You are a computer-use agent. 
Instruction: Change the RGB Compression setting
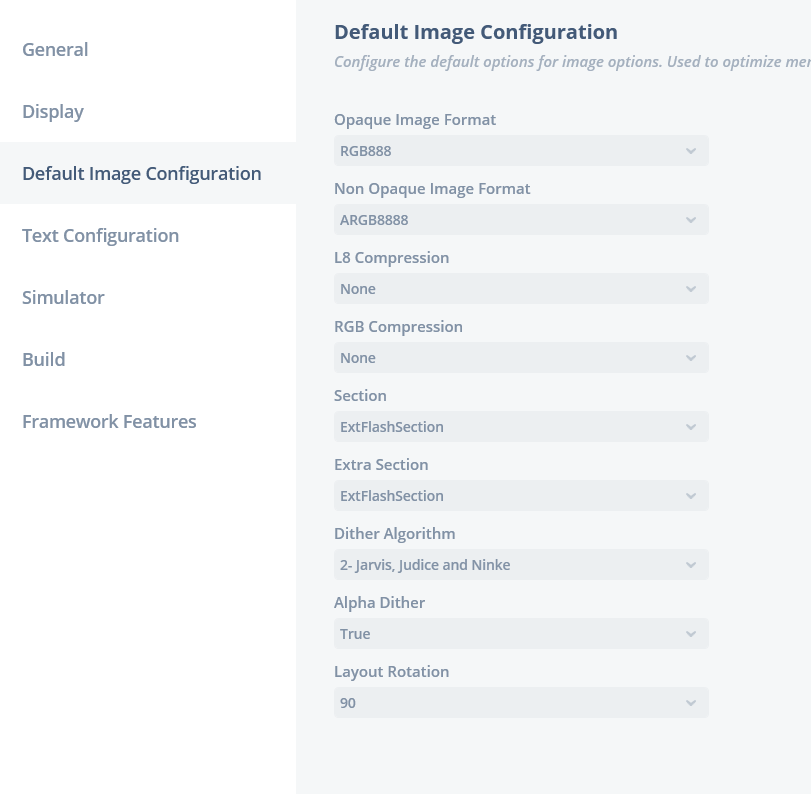tap(520, 358)
